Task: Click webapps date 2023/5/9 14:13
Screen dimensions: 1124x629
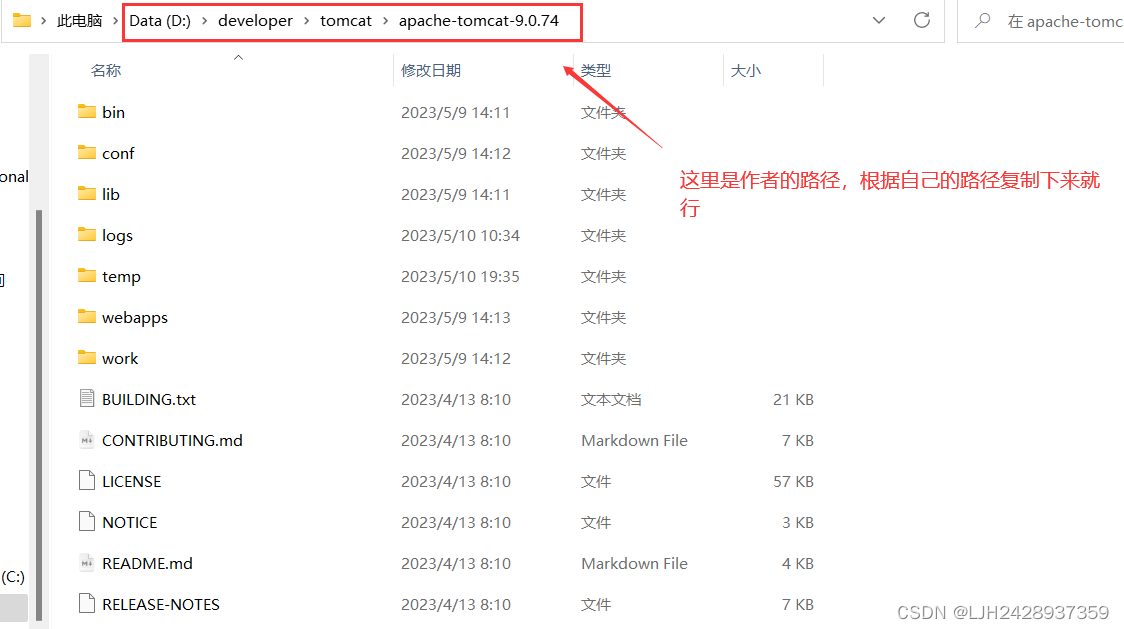Action: coord(456,317)
